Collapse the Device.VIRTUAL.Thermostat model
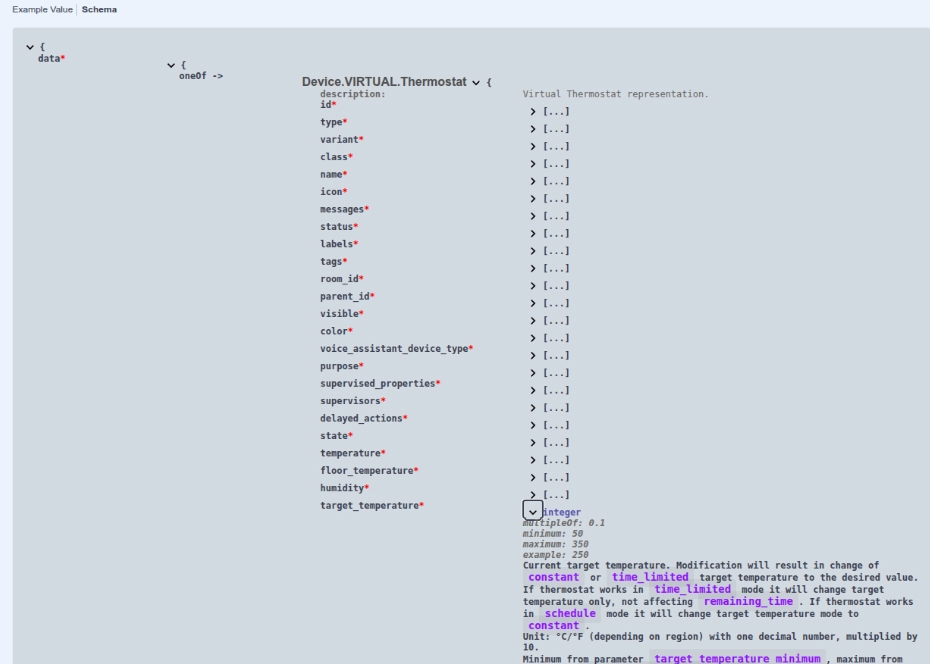930x664 pixels. point(476,83)
